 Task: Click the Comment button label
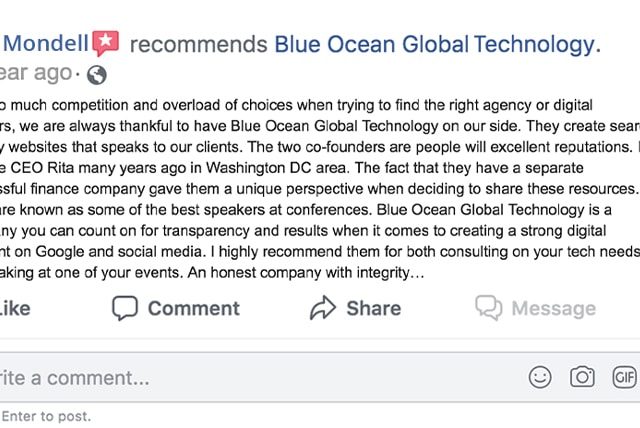click(193, 308)
